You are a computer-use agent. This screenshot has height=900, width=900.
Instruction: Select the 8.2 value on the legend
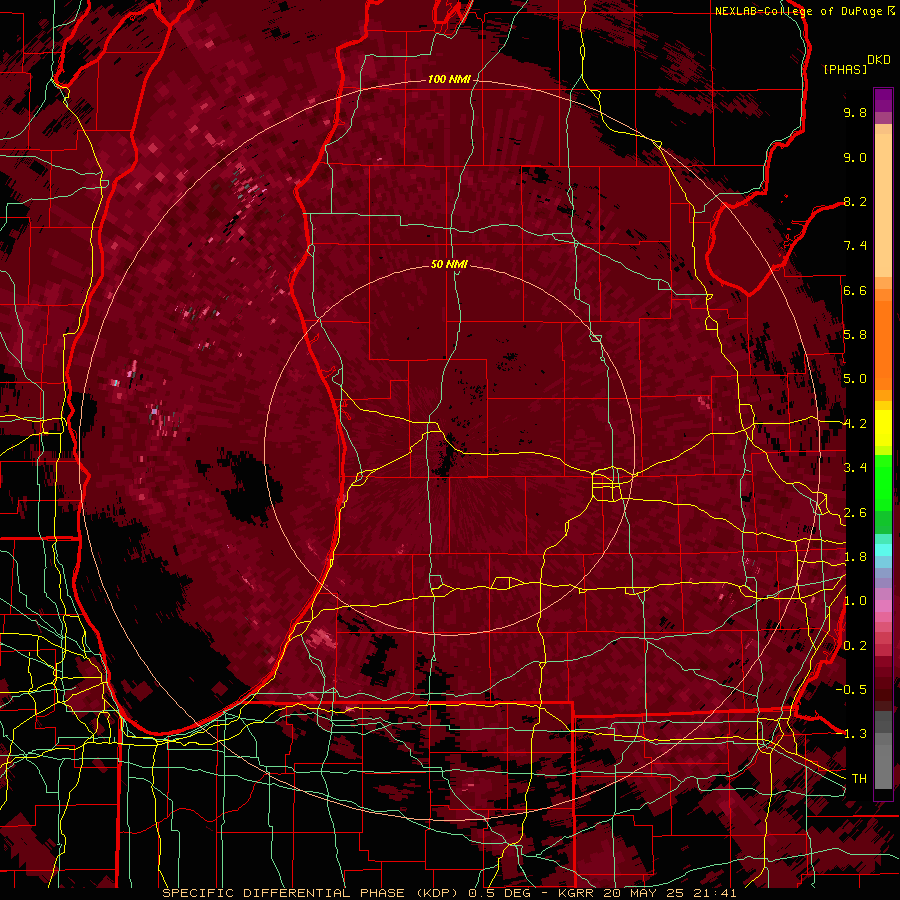(855, 201)
